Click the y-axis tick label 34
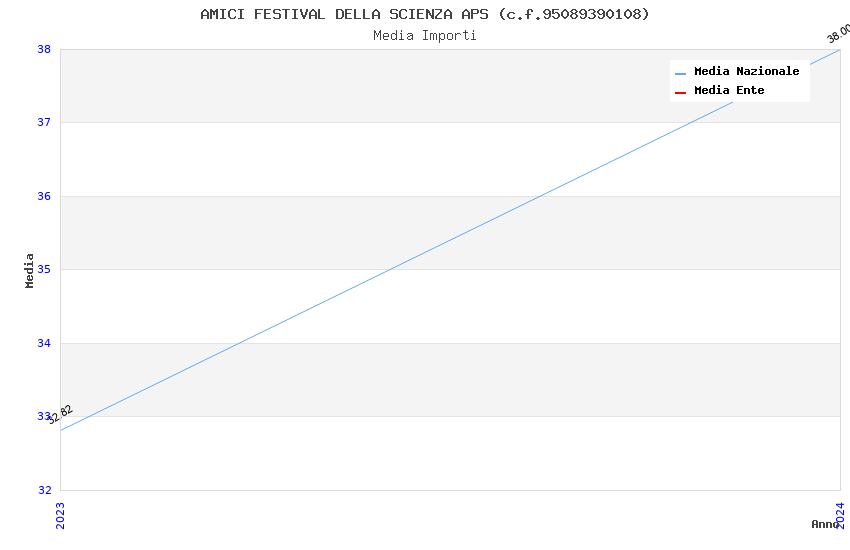 tap(44, 343)
